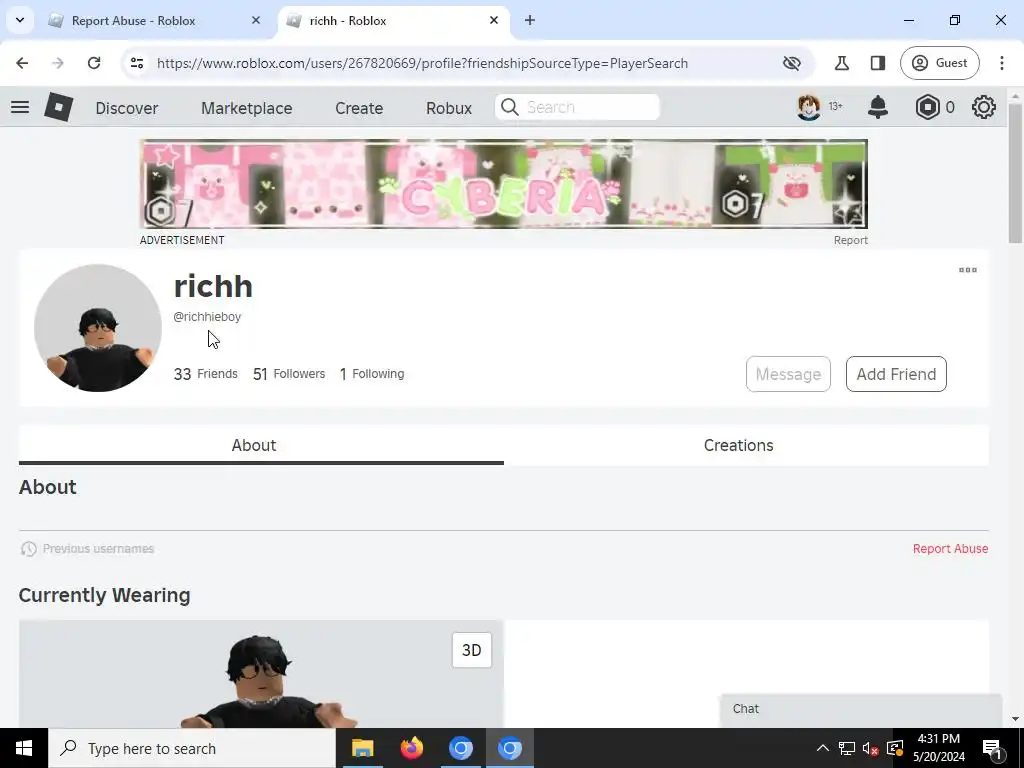View the 51 Followers list
1024x768 pixels.
(x=289, y=374)
